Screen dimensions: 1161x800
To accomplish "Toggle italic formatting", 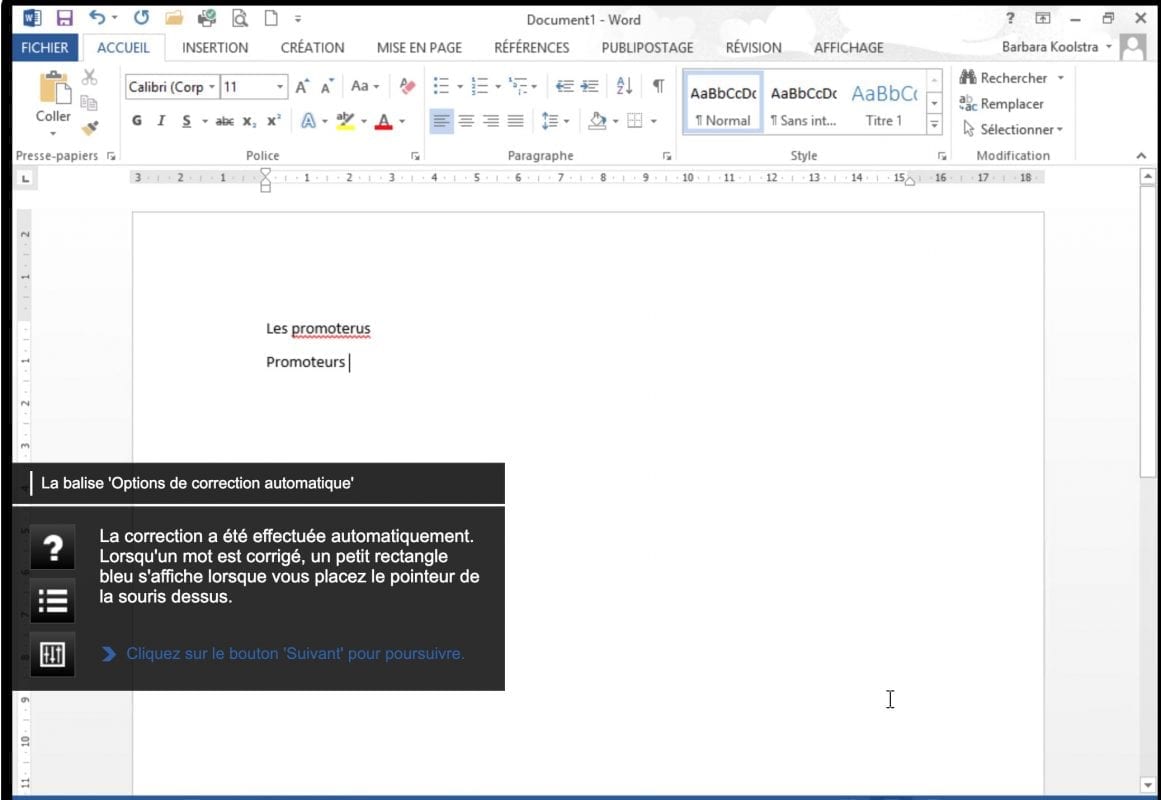I will pyautogui.click(x=160, y=121).
